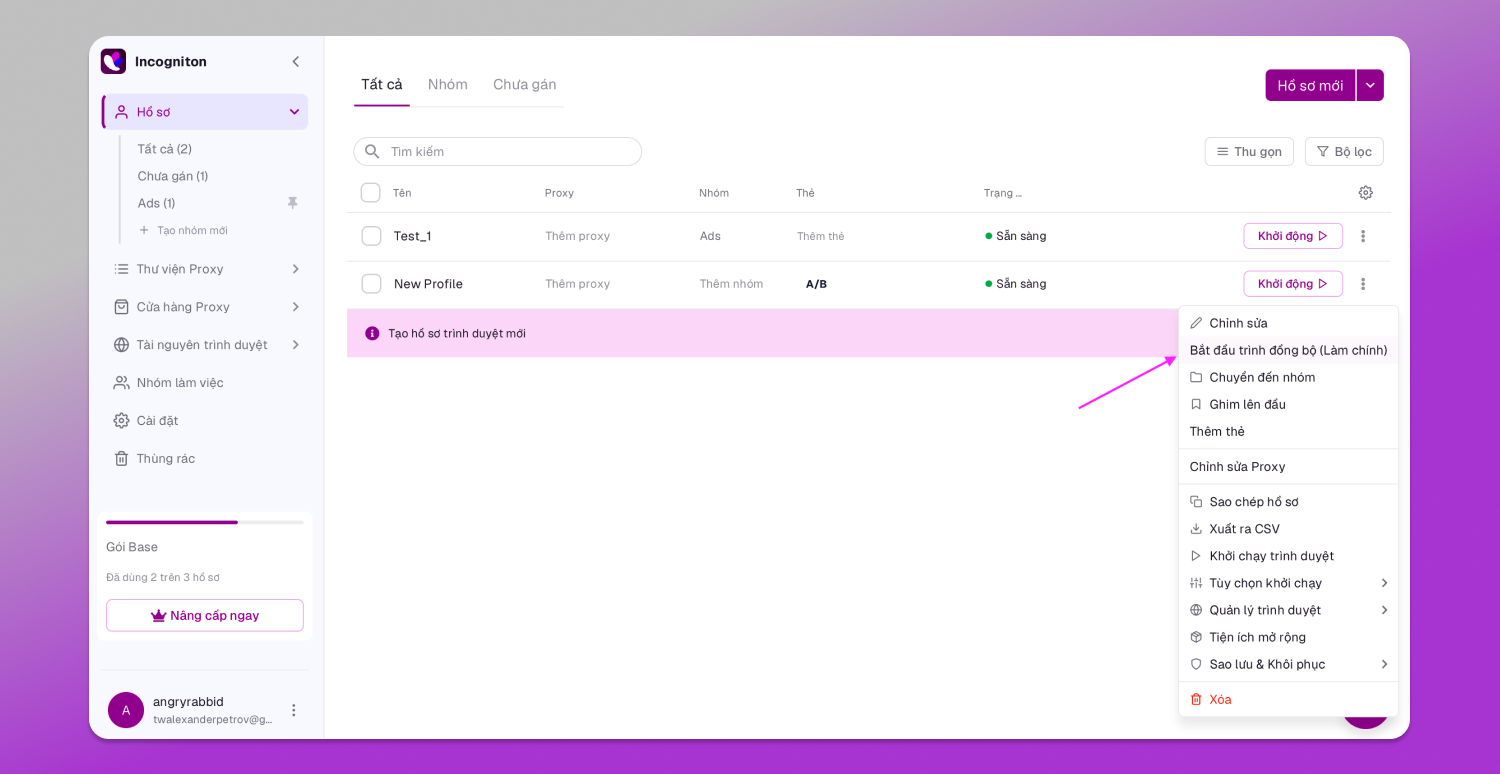Click the Thu gọn button
The image size is (1500, 774).
click(x=1249, y=152)
